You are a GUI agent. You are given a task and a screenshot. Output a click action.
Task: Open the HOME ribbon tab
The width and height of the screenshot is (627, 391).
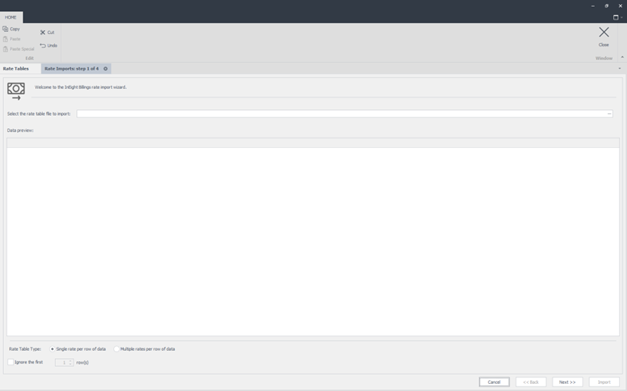11,18
